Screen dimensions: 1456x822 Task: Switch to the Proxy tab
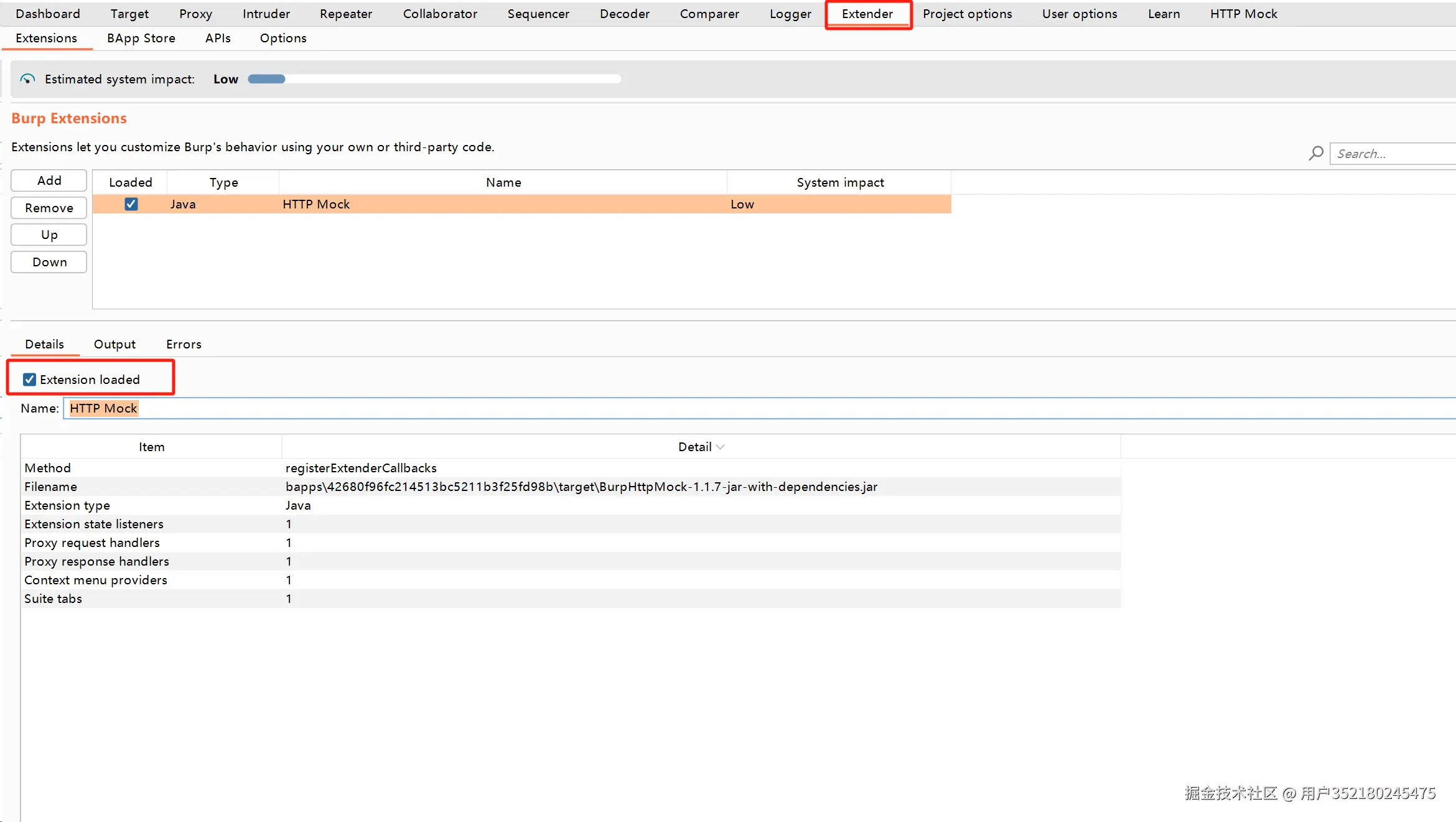195,14
